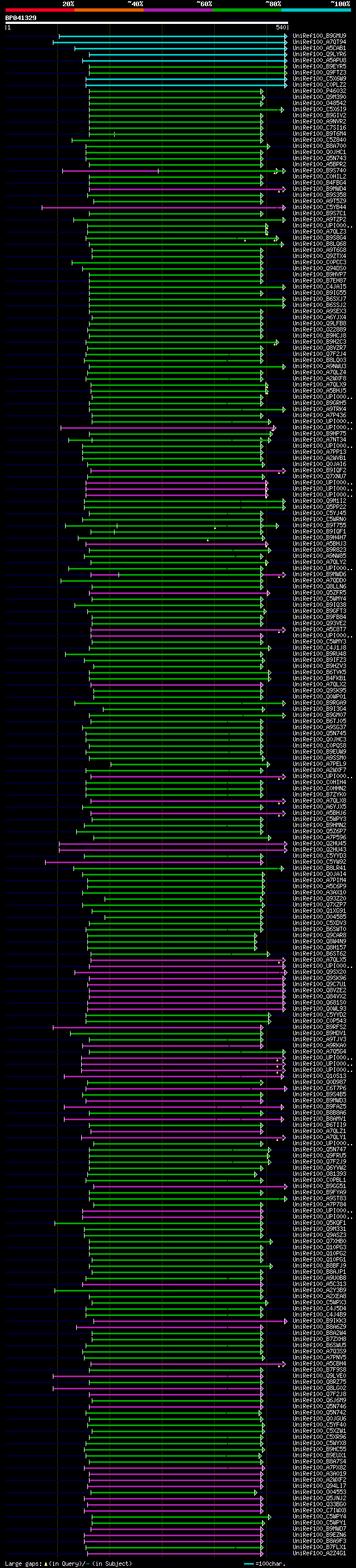Click the cyan alignment bar for UniRef100_B9GMU9
356x1568 pixels.
[x=173, y=36]
